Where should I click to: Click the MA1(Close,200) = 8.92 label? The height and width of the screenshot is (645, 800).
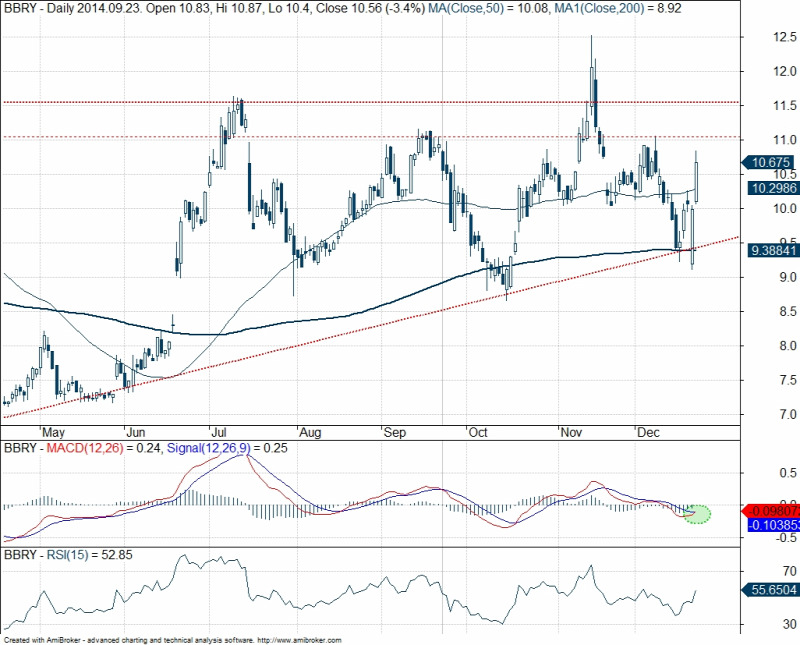[616, 8]
